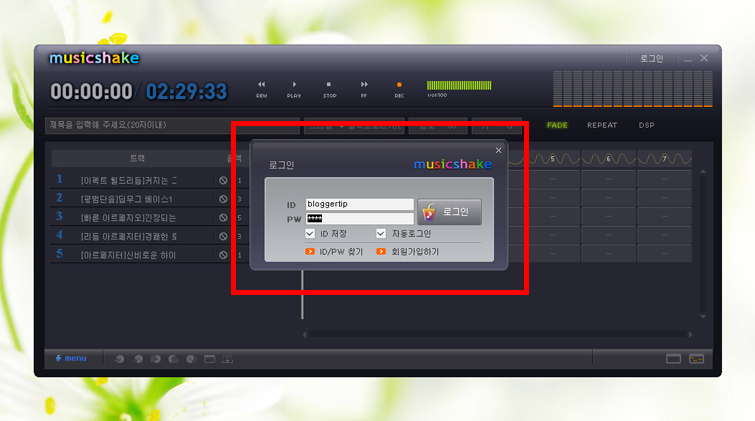The height and width of the screenshot is (421, 755).
Task: Toggle the FADE option
Action: [x=557, y=125]
